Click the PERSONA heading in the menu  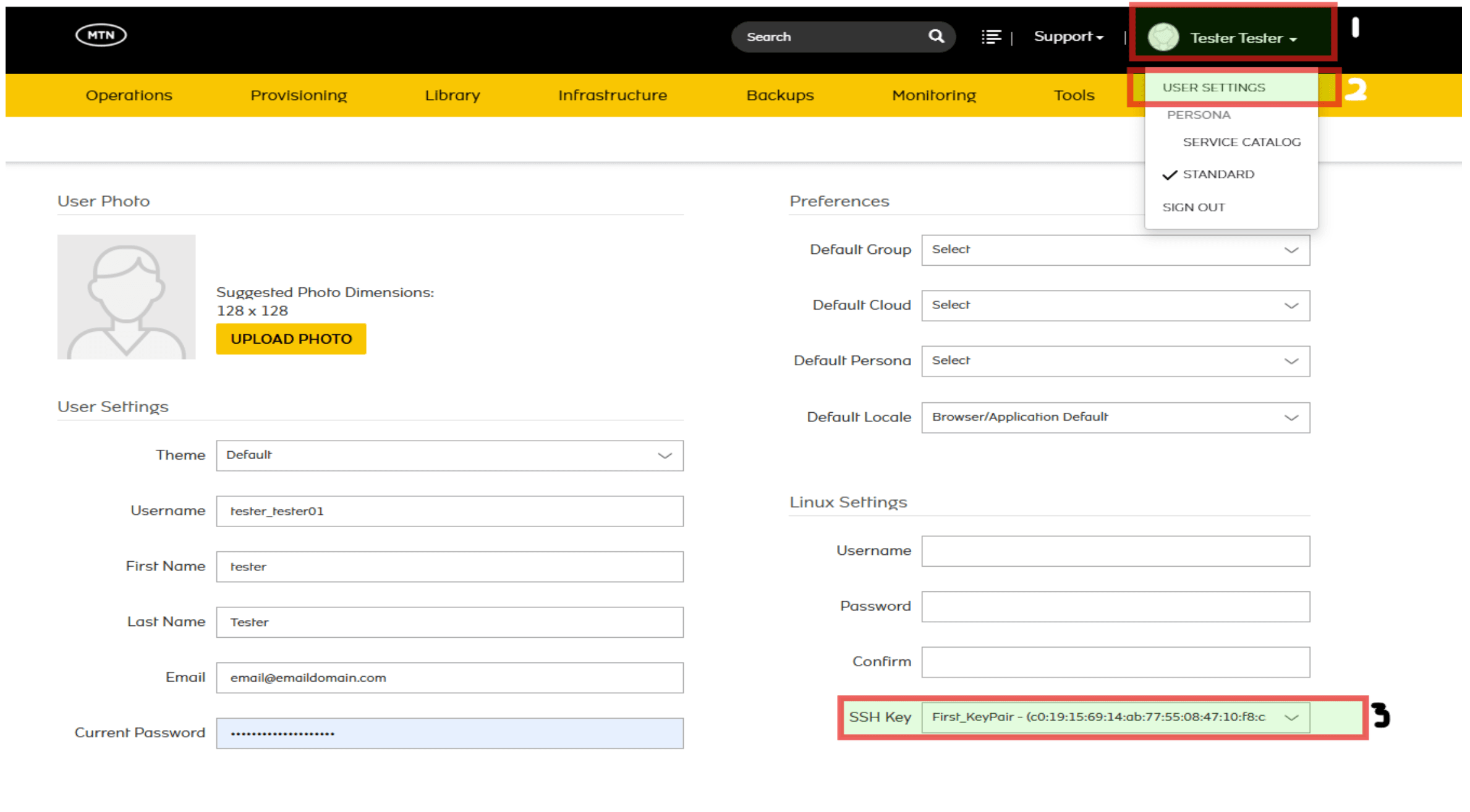[1198, 115]
